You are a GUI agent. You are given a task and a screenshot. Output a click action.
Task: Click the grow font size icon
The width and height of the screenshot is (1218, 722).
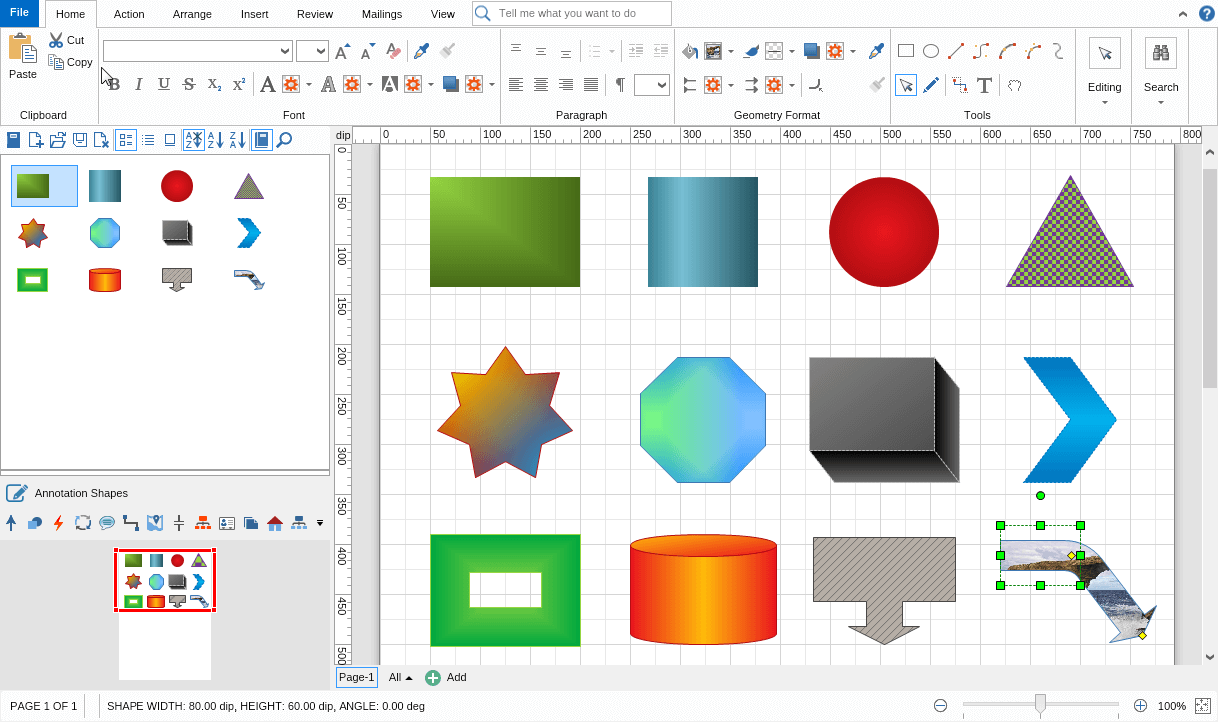click(x=343, y=51)
